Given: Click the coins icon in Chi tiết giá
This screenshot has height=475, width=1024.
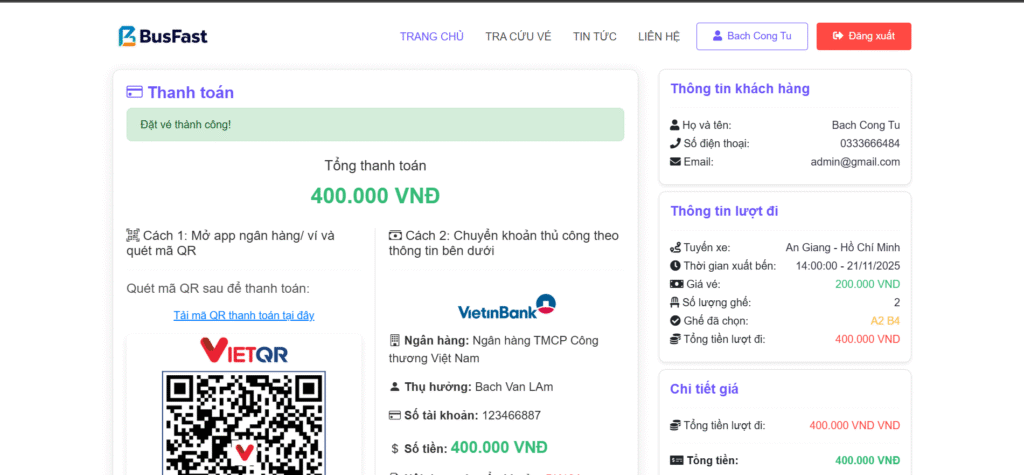Looking at the screenshot, I should pos(676,425).
